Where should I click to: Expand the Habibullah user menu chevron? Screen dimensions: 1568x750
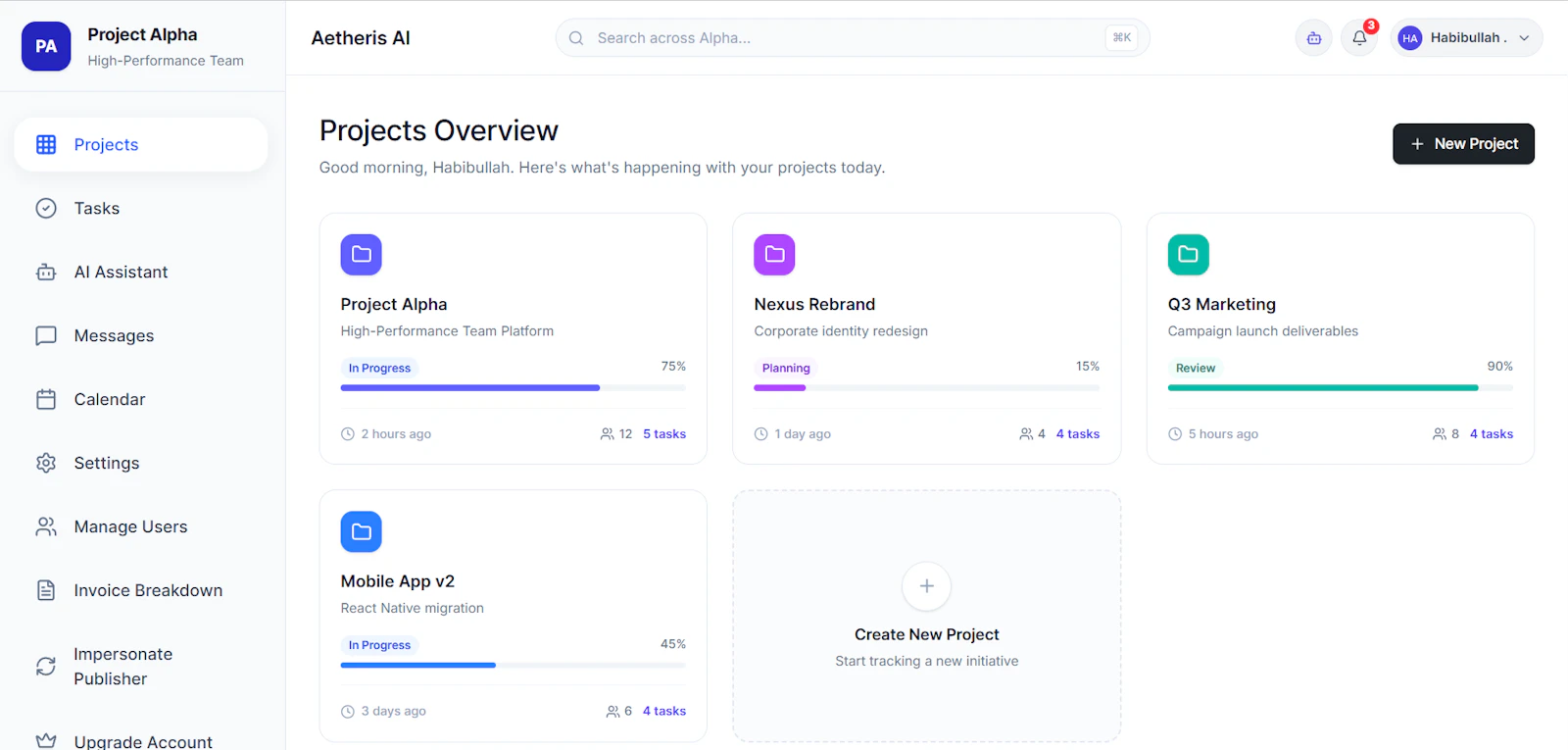coord(1524,38)
